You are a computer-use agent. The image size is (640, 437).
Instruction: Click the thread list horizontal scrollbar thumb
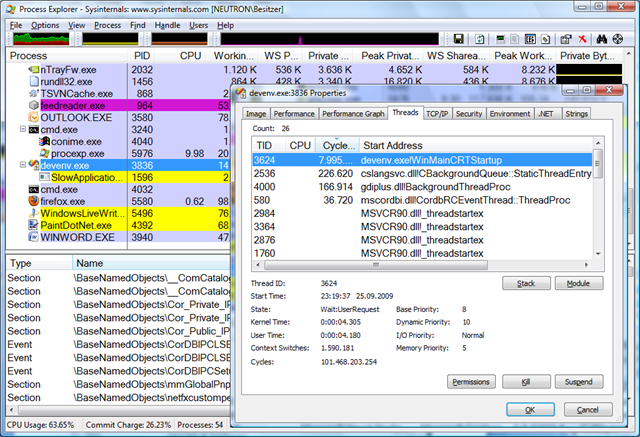tap(376, 265)
